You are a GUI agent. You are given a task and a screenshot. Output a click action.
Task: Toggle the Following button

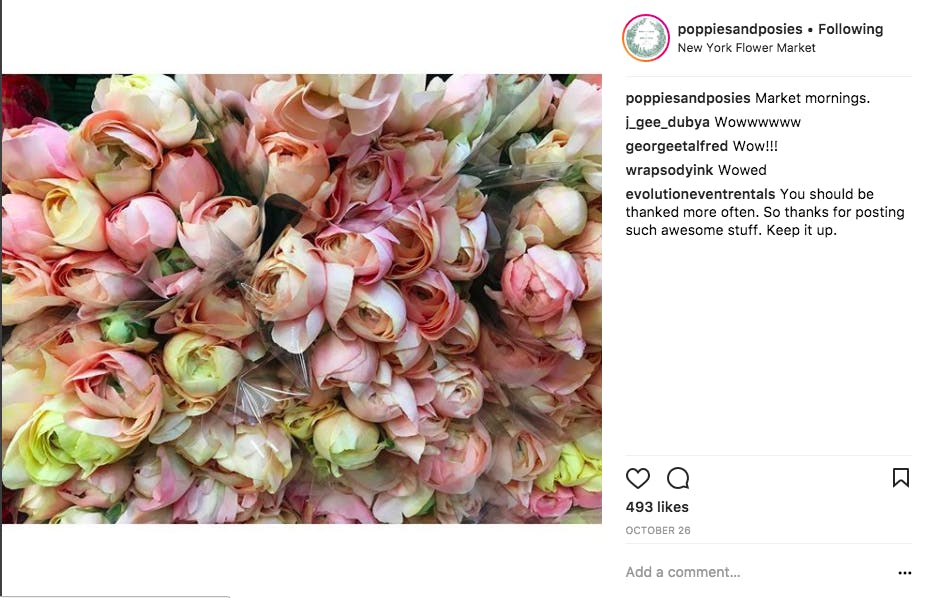click(x=851, y=29)
